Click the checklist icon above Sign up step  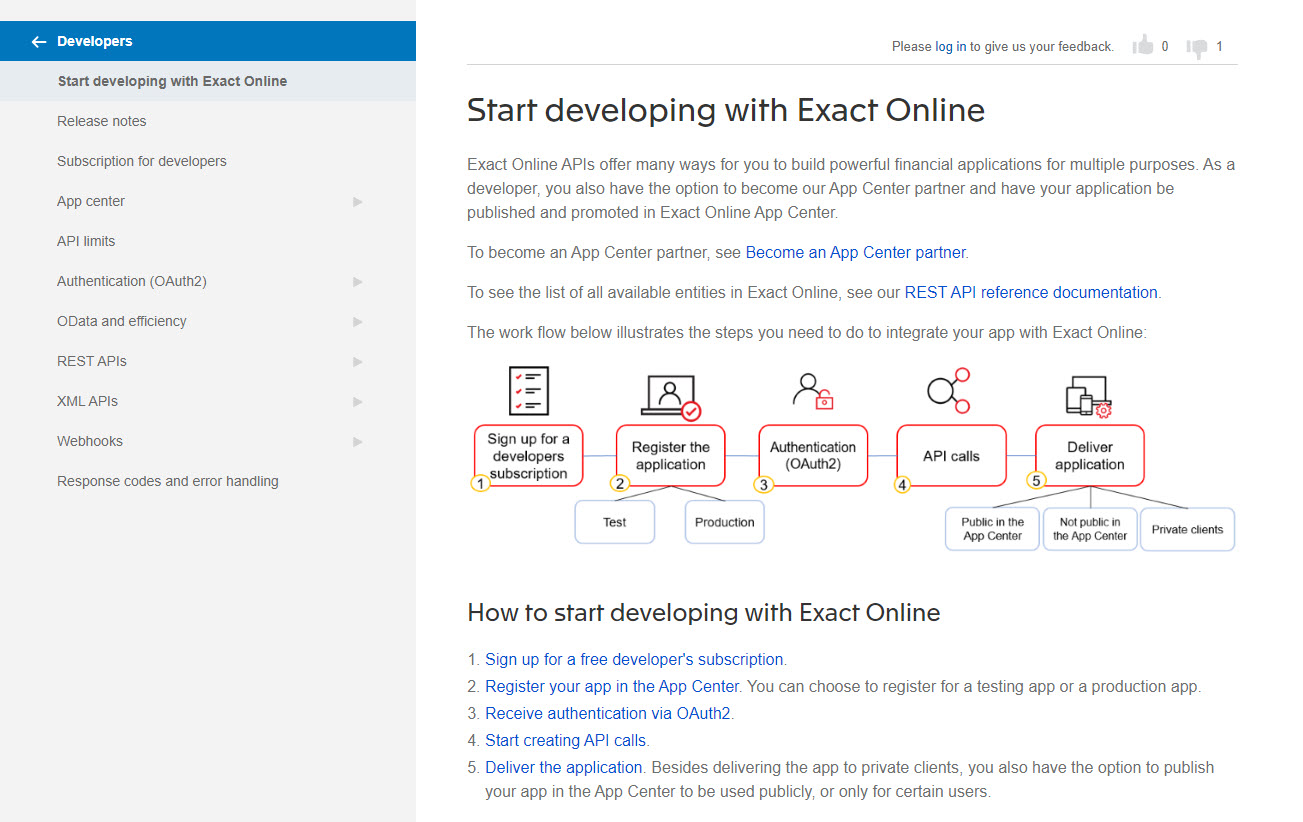(528, 391)
